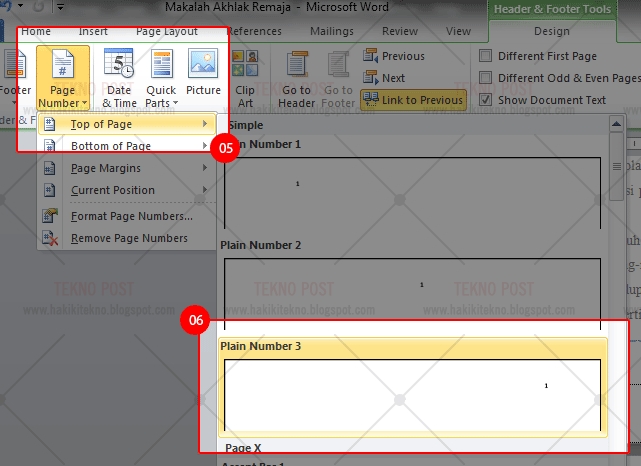The width and height of the screenshot is (641, 466).
Task: Jump to Next header section
Action: click(x=384, y=78)
